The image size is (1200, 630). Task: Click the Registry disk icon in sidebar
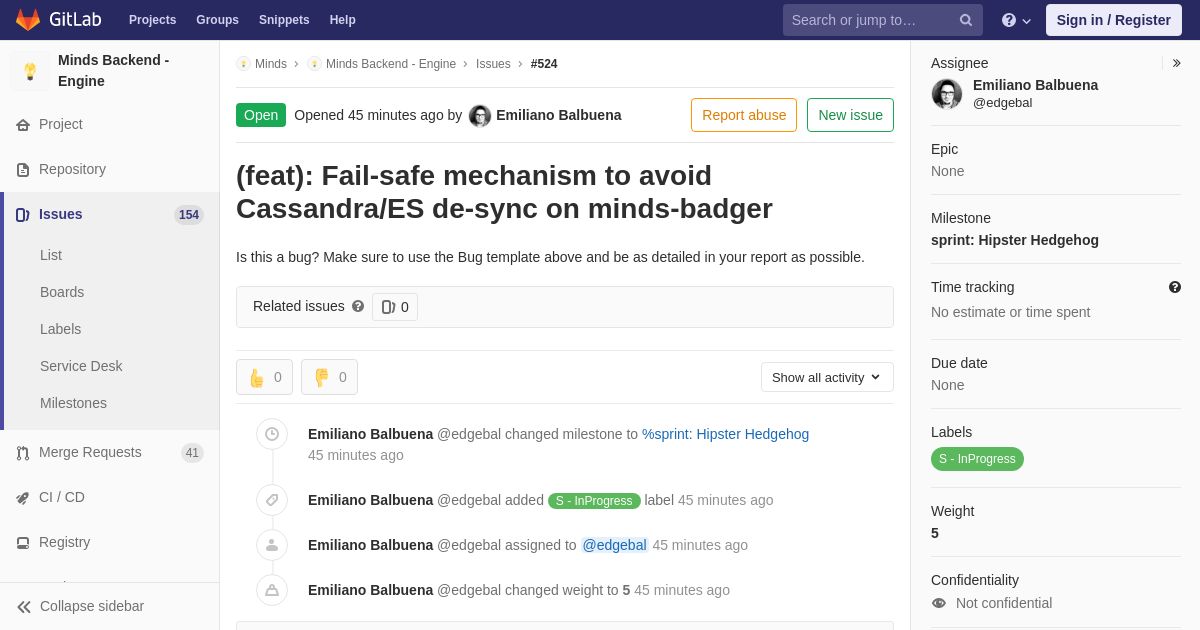pyautogui.click(x=23, y=543)
